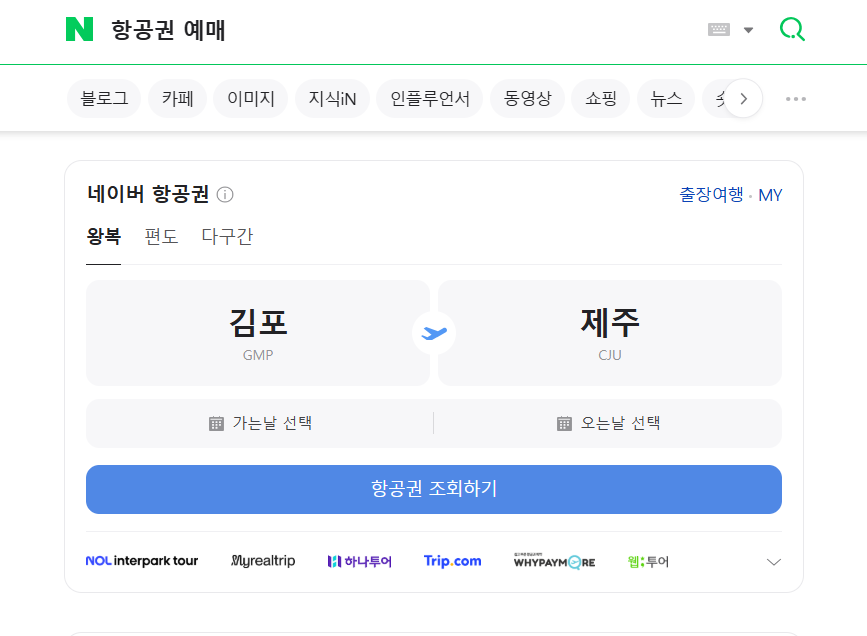Screen dimensions: 867x636
Task: Expand the partner list with the chevron
Action: 773,561
